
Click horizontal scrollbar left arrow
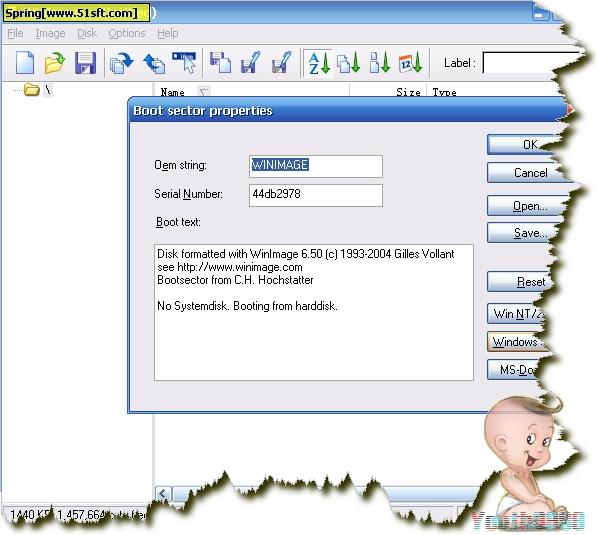click(x=163, y=493)
